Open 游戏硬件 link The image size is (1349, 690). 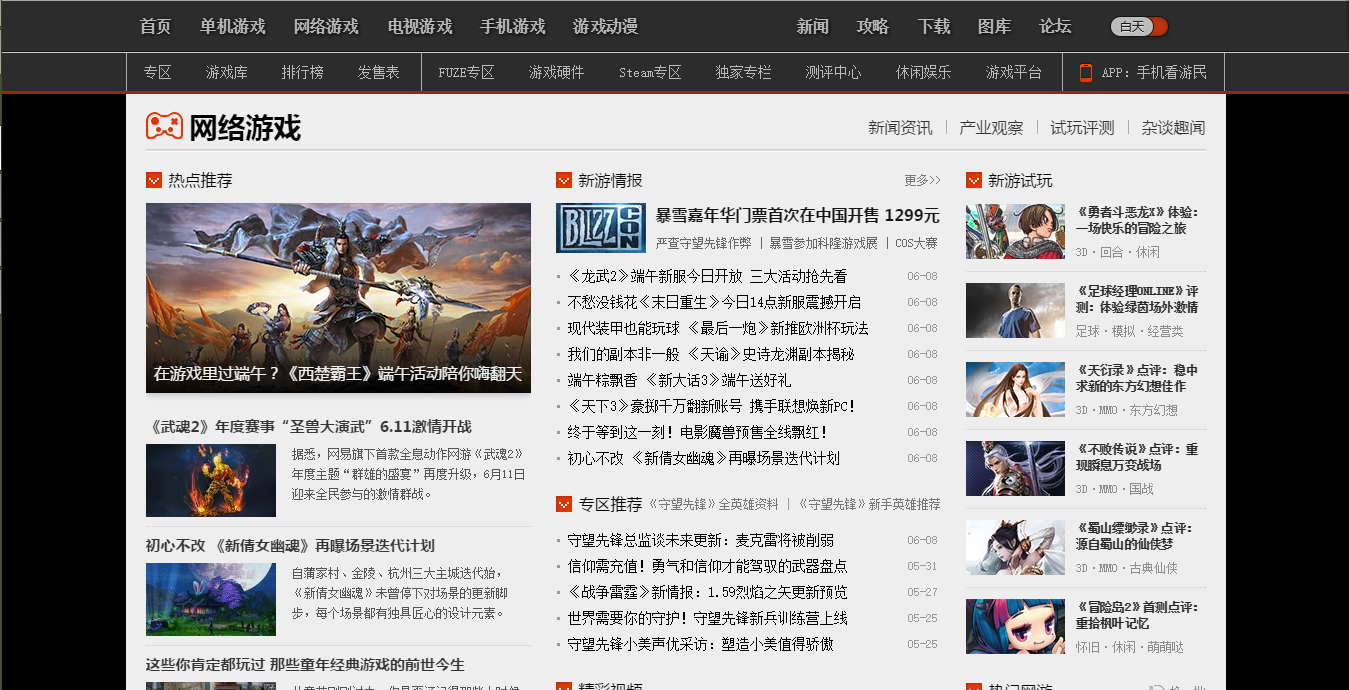(557, 72)
